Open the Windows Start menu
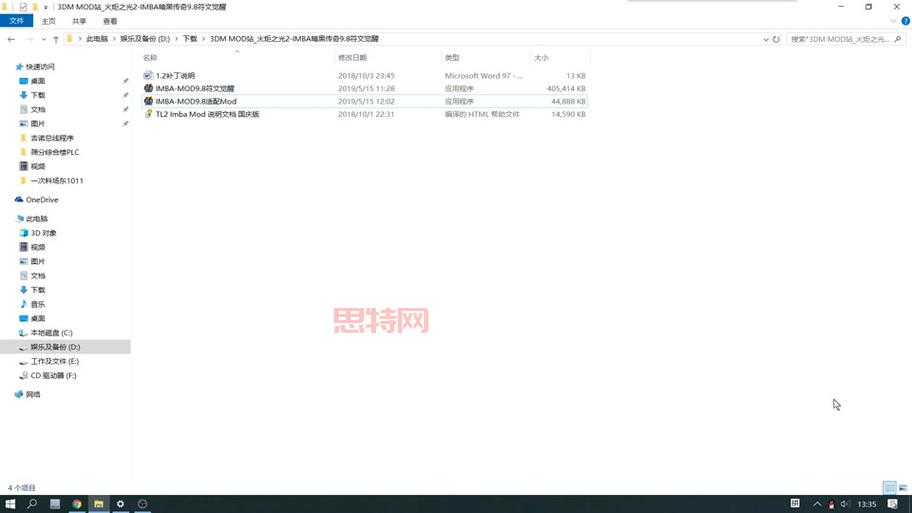 coord(10,504)
